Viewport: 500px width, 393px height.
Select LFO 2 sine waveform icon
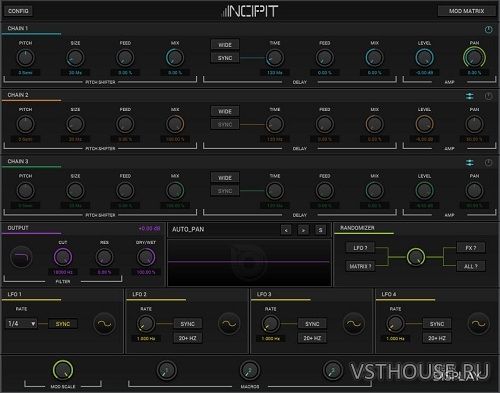pyautogui.click(x=229, y=324)
